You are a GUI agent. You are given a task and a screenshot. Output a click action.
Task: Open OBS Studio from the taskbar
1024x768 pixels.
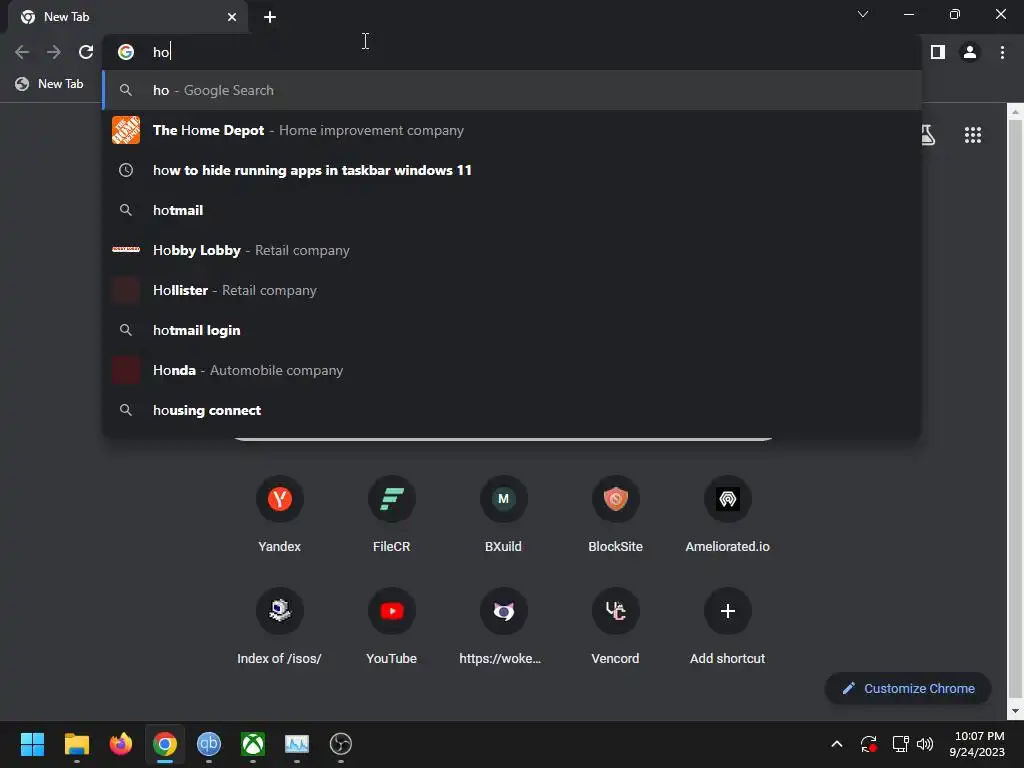coord(341,744)
